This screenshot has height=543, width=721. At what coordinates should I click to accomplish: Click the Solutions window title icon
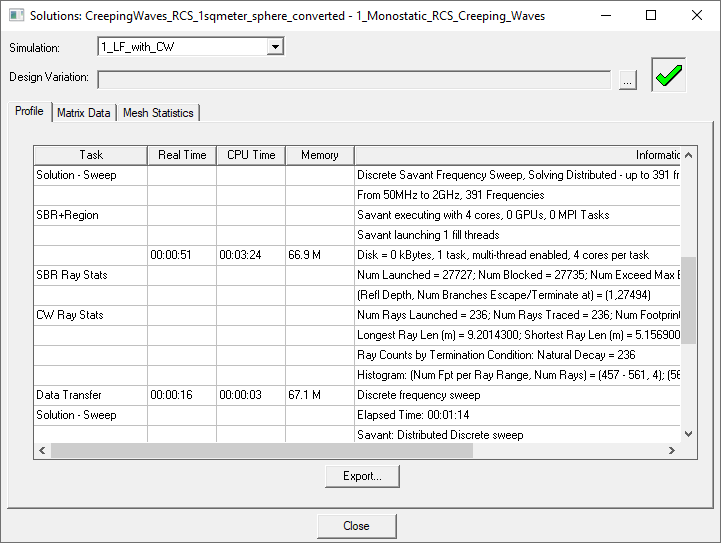17,15
